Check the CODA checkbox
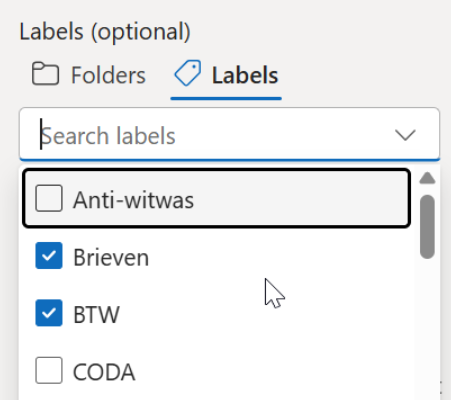This screenshot has height=400, width=451. [x=49, y=370]
